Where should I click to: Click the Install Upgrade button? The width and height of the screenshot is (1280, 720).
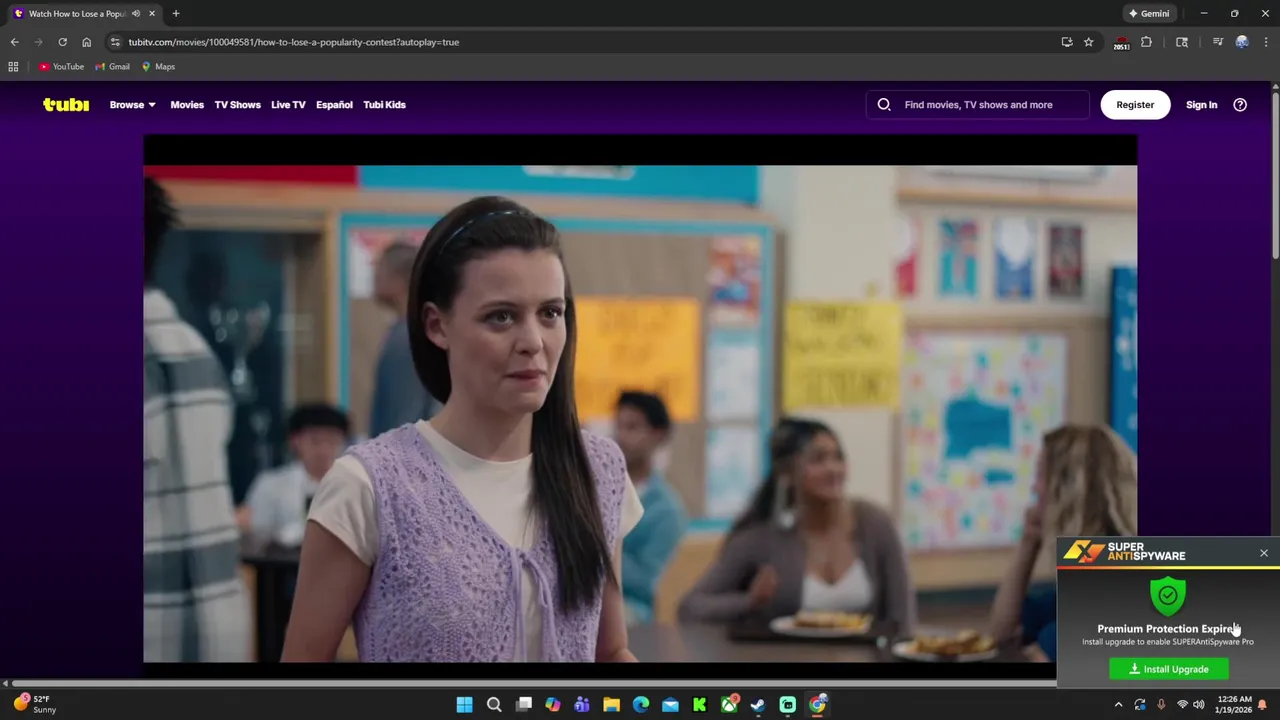point(1169,669)
